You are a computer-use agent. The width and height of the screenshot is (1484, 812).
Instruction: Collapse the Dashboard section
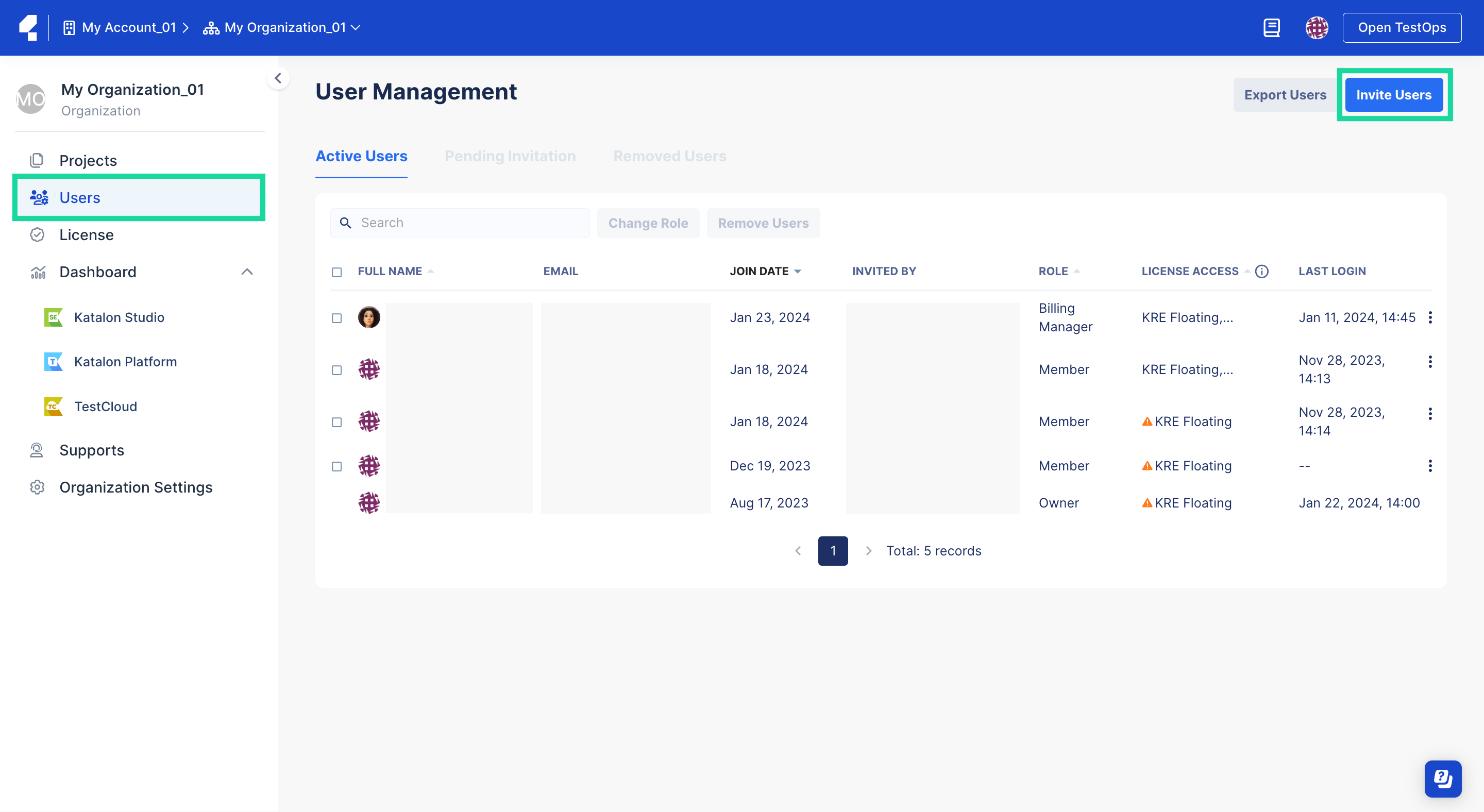pyautogui.click(x=247, y=271)
